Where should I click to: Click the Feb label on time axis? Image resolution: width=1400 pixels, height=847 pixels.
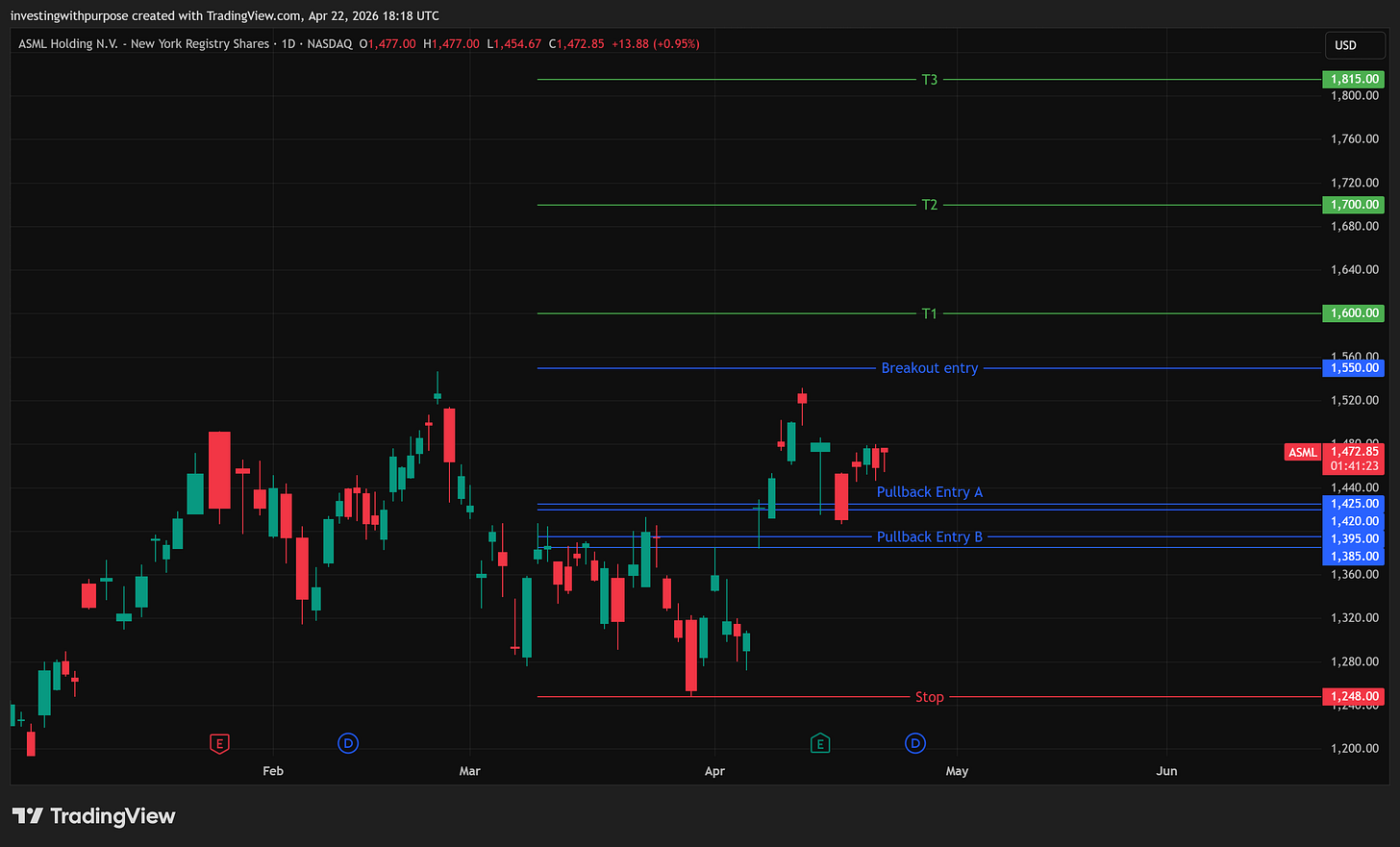[x=273, y=771]
